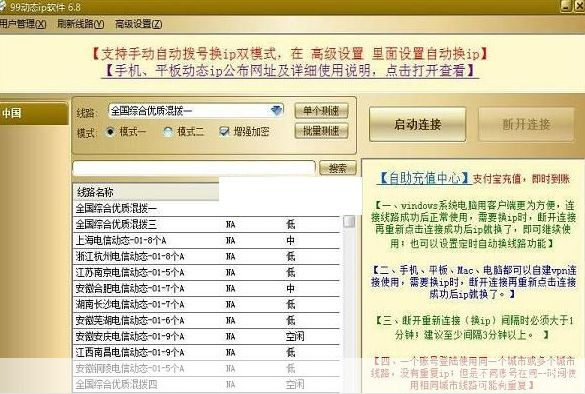Select row 全国综合优质混拨三
The width and height of the screenshot is (585, 394).
[206, 224]
